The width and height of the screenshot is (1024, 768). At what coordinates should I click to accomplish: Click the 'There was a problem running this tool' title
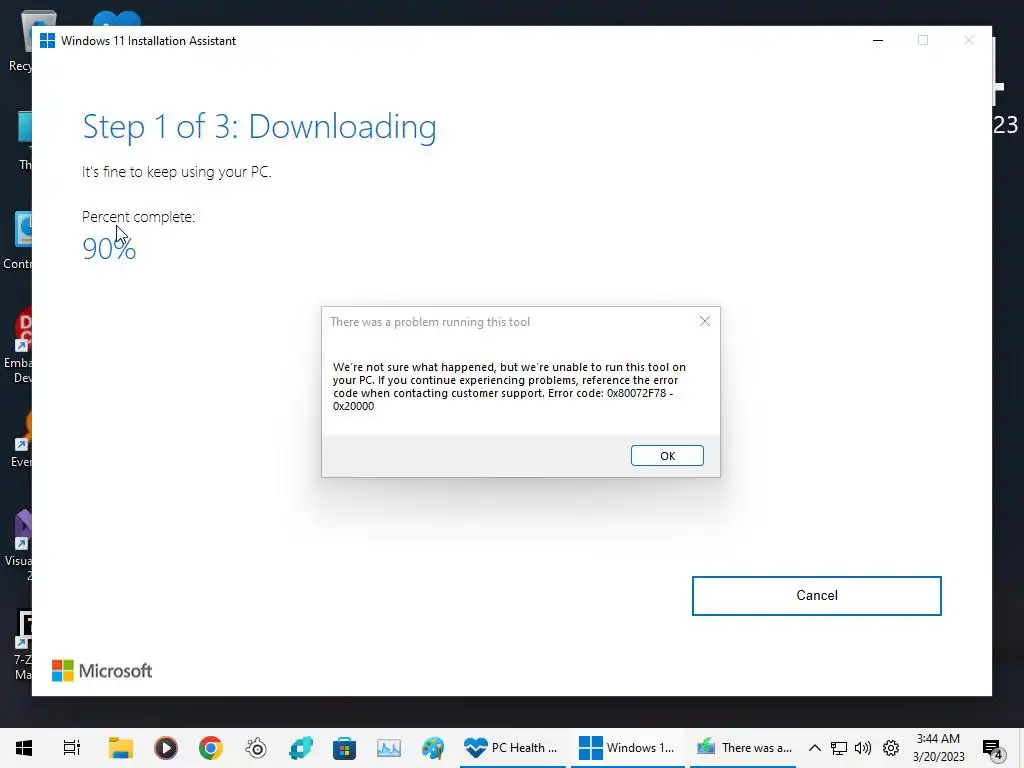pyautogui.click(x=430, y=322)
